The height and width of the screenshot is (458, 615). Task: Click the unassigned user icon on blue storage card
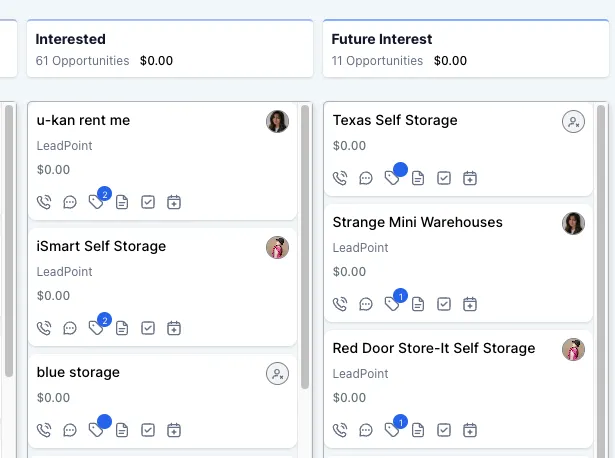277,373
